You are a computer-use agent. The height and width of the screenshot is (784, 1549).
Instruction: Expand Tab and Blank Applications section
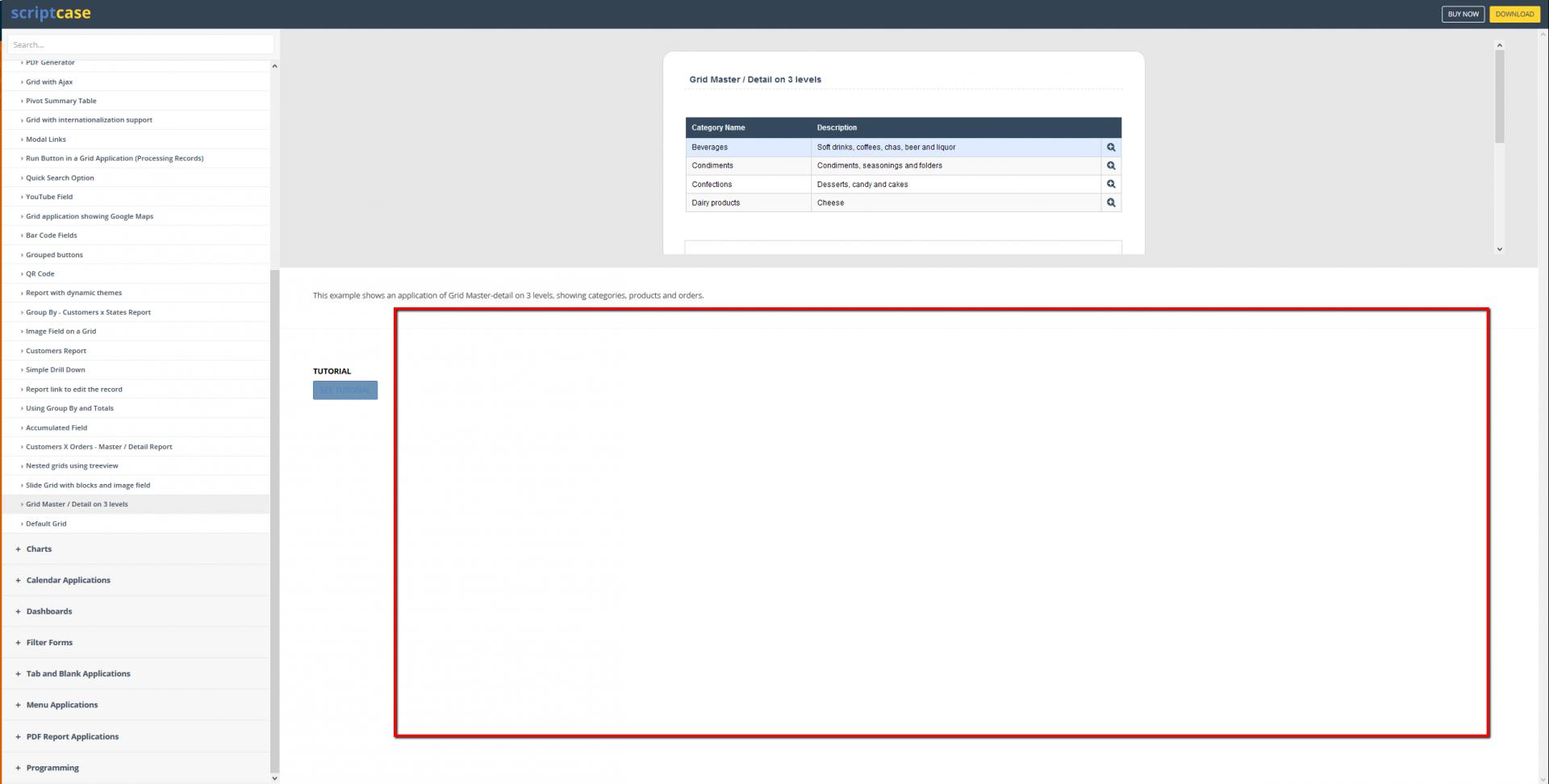point(136,673)
